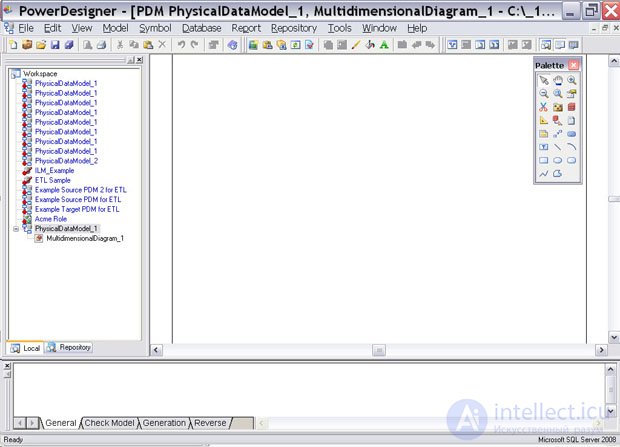Switch to the Local browser tab
Image resolution: width=620 pixels, height=447 pixels.
pos(25,348)
